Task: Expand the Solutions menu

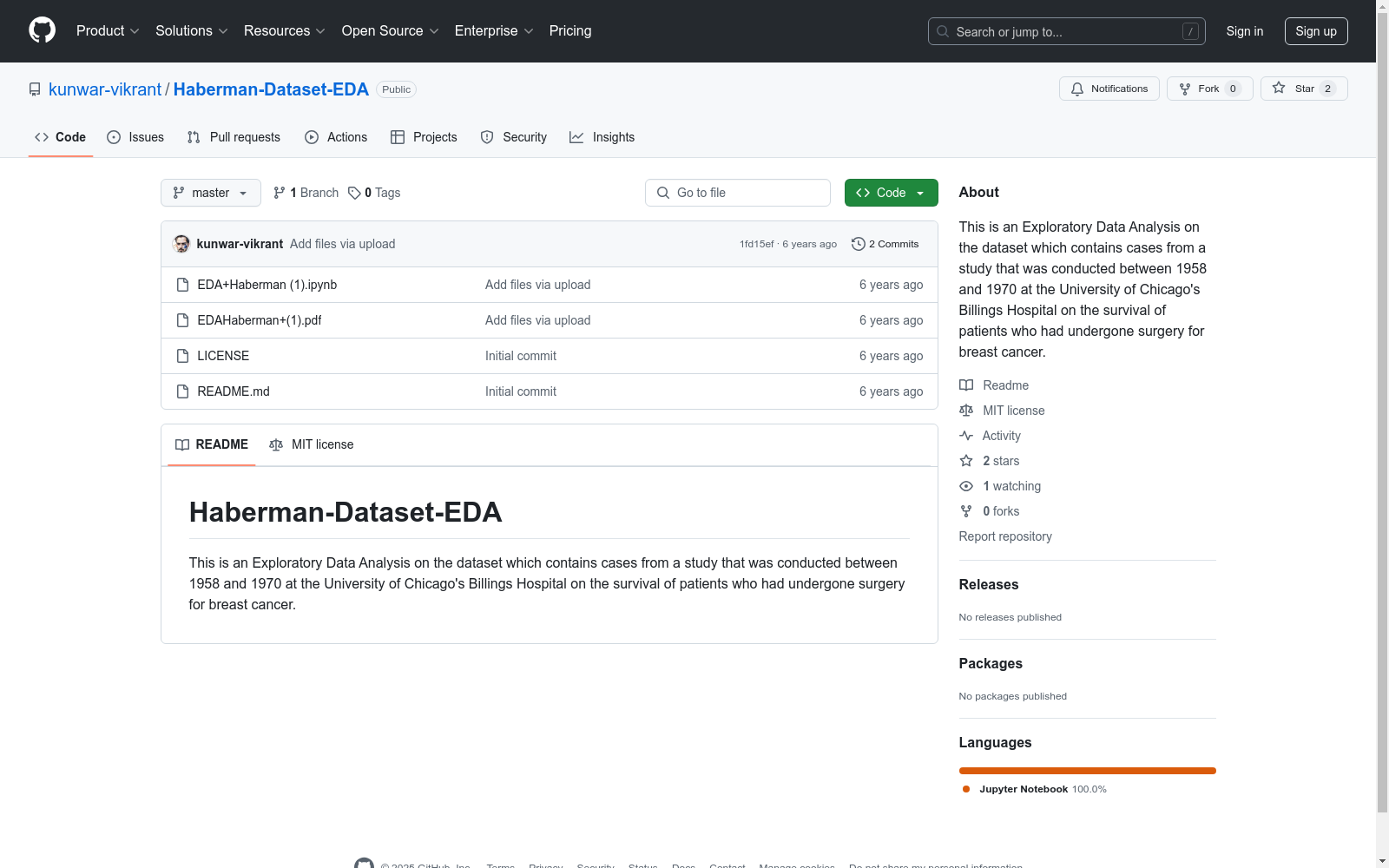Action: pos(191,31)
